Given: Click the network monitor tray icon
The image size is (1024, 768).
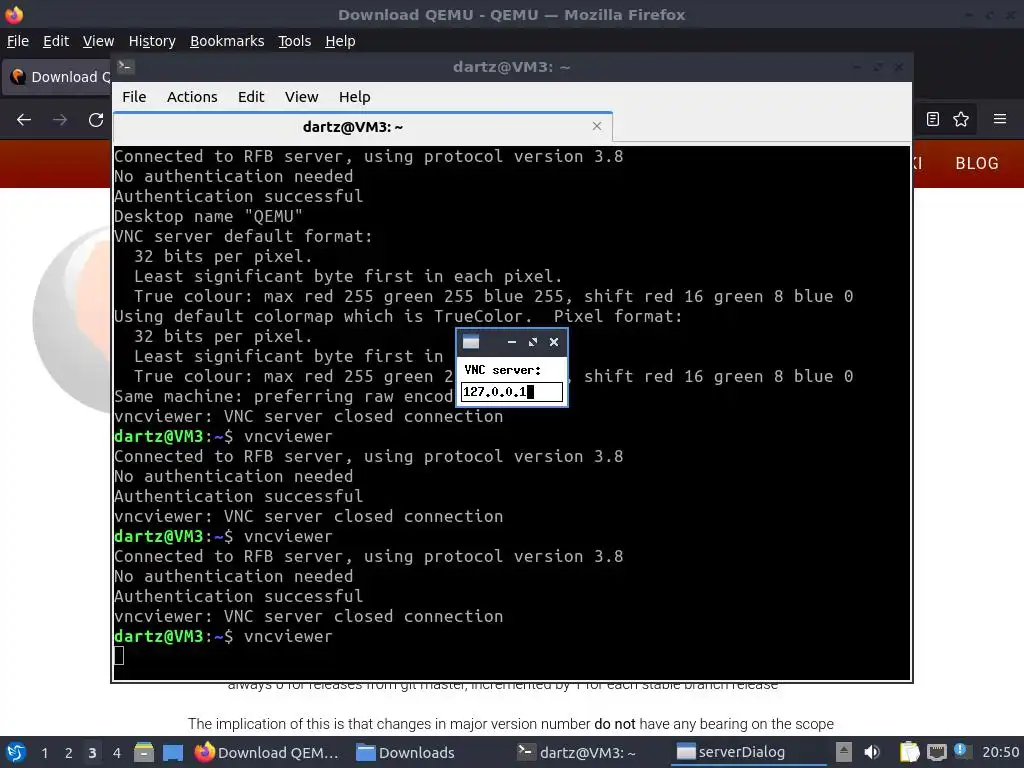Looking at the screenshot, I should [x=937, y=752].
